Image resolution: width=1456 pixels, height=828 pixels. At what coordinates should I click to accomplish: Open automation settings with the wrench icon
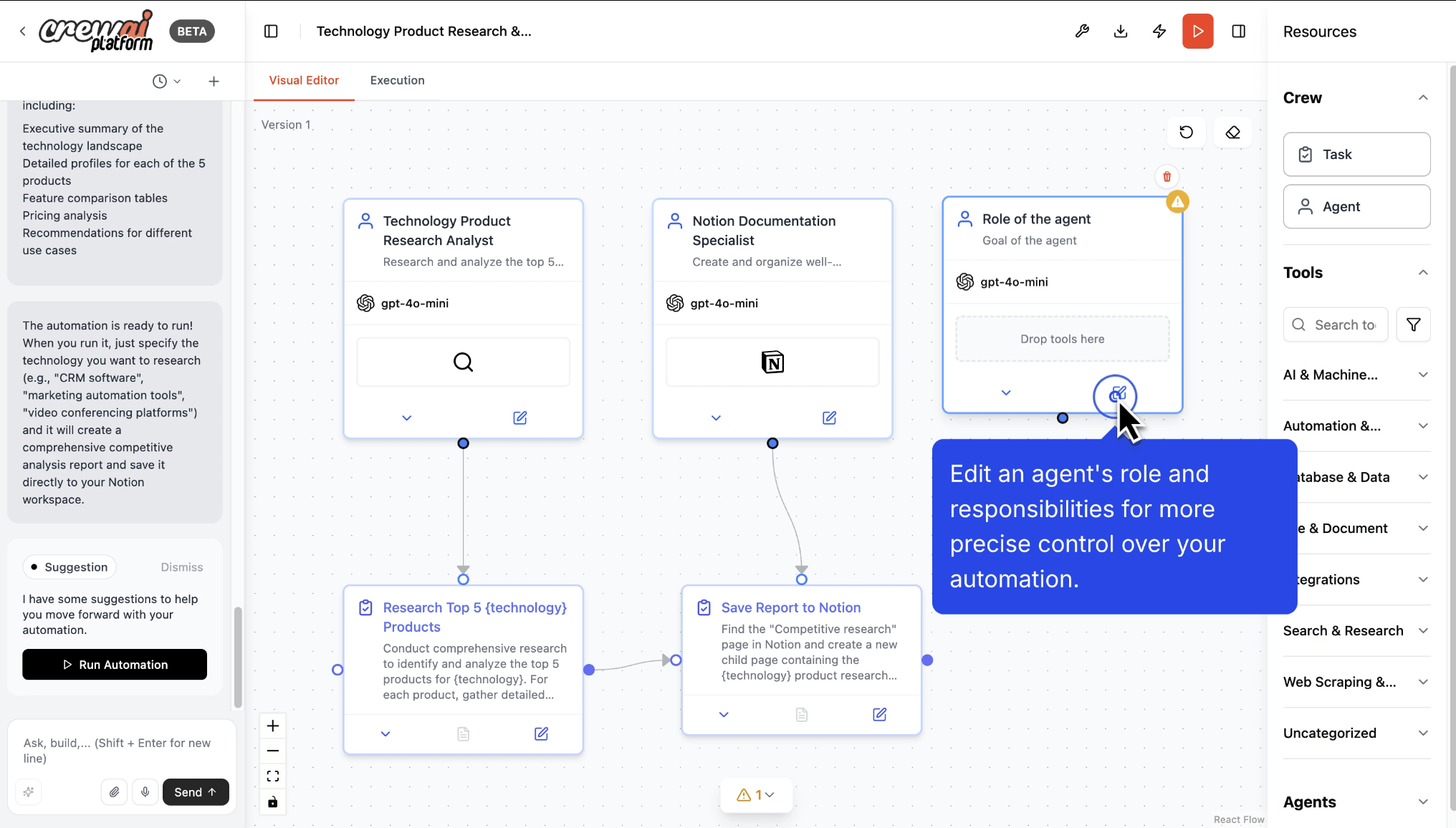point(1083,31)
